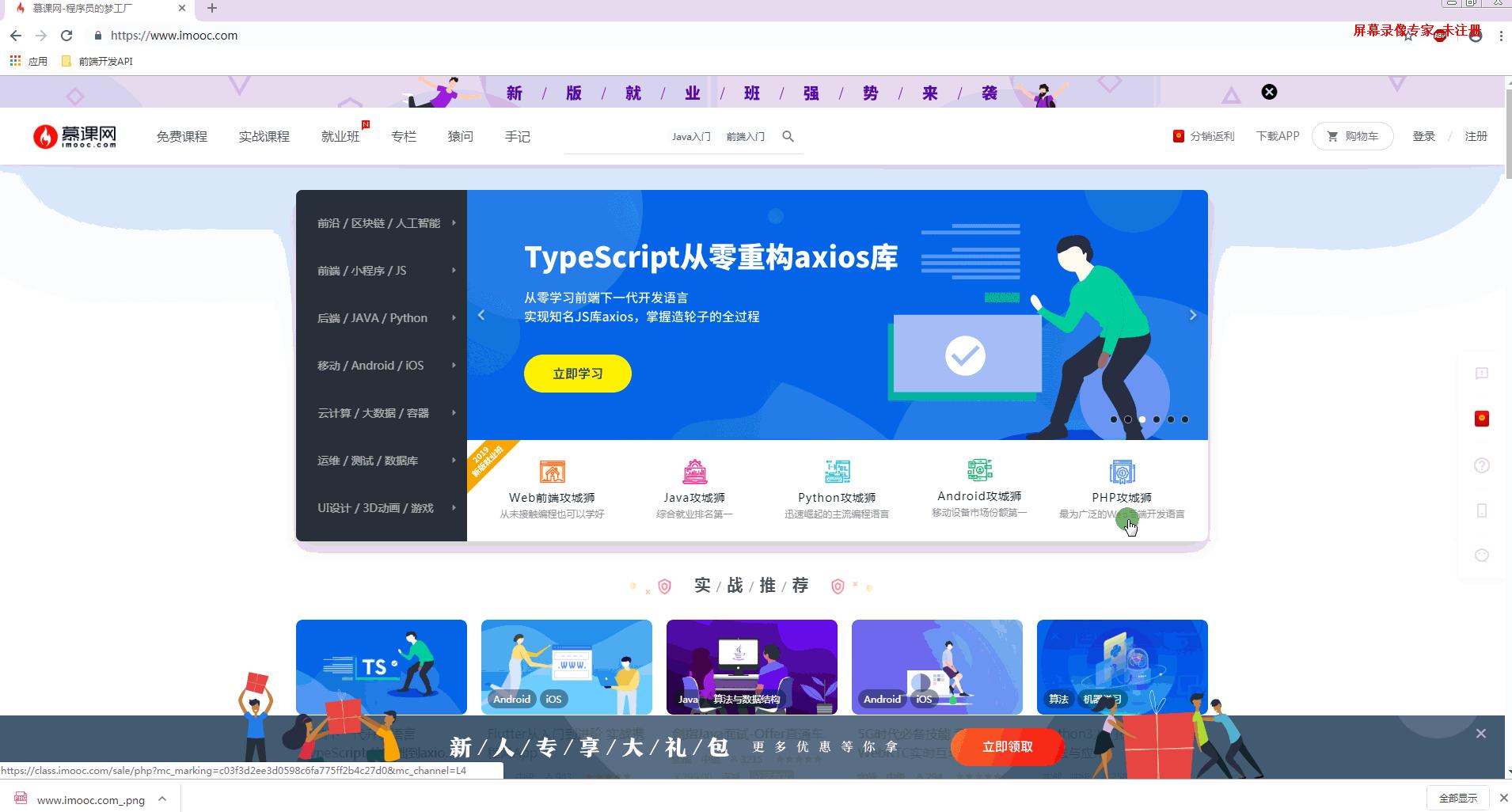Click the red envelope icon in right sidebar
This screenshot has height=812, width=1512.
[1481, 418]
